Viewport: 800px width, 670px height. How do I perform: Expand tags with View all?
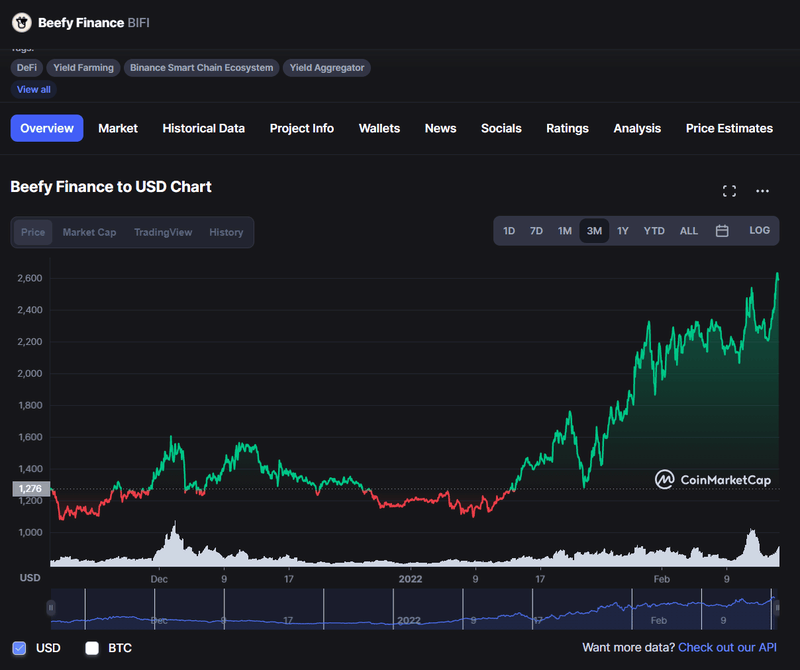[x=34, y=89]
